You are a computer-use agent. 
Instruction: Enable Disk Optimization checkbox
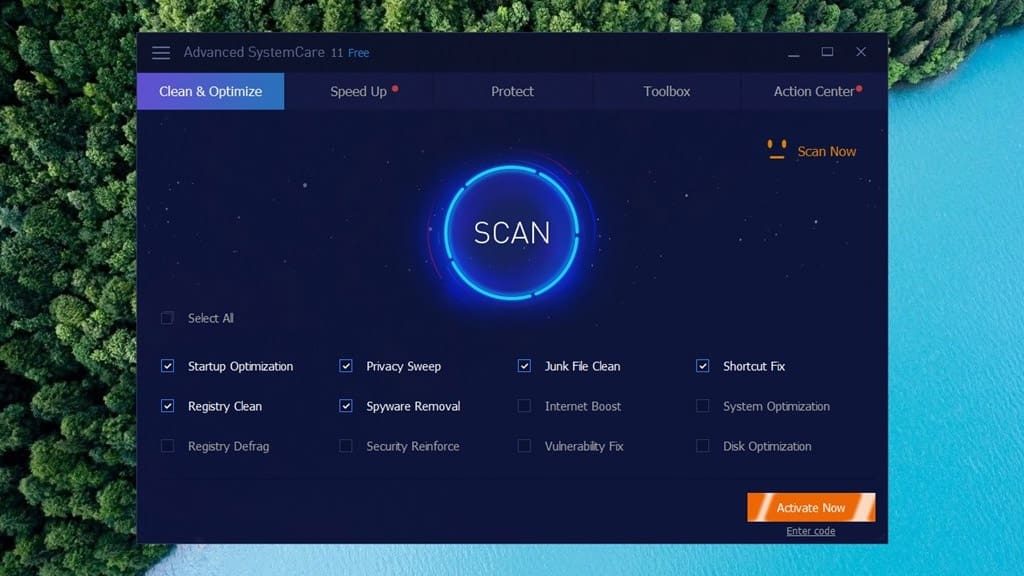703,446
